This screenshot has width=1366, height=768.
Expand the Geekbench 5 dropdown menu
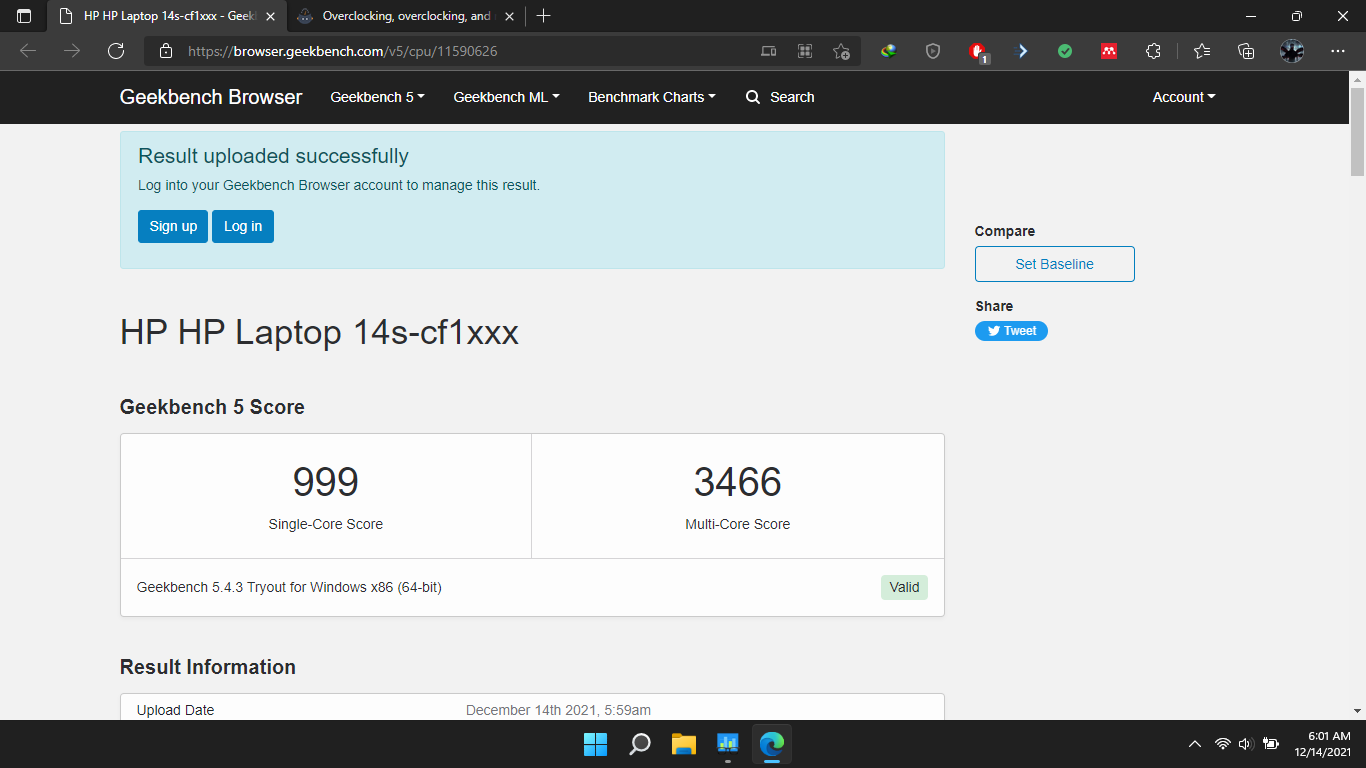coord(377,97)
